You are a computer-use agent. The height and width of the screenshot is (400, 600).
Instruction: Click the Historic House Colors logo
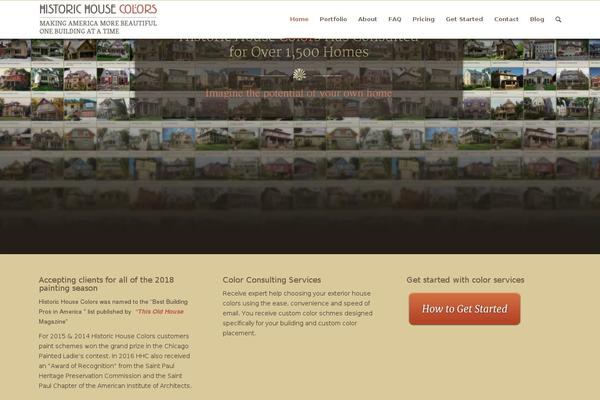tap(98, 10)
